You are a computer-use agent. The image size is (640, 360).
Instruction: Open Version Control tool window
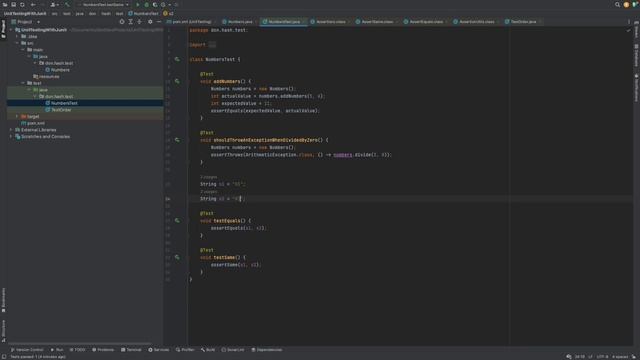coord(27,350)
